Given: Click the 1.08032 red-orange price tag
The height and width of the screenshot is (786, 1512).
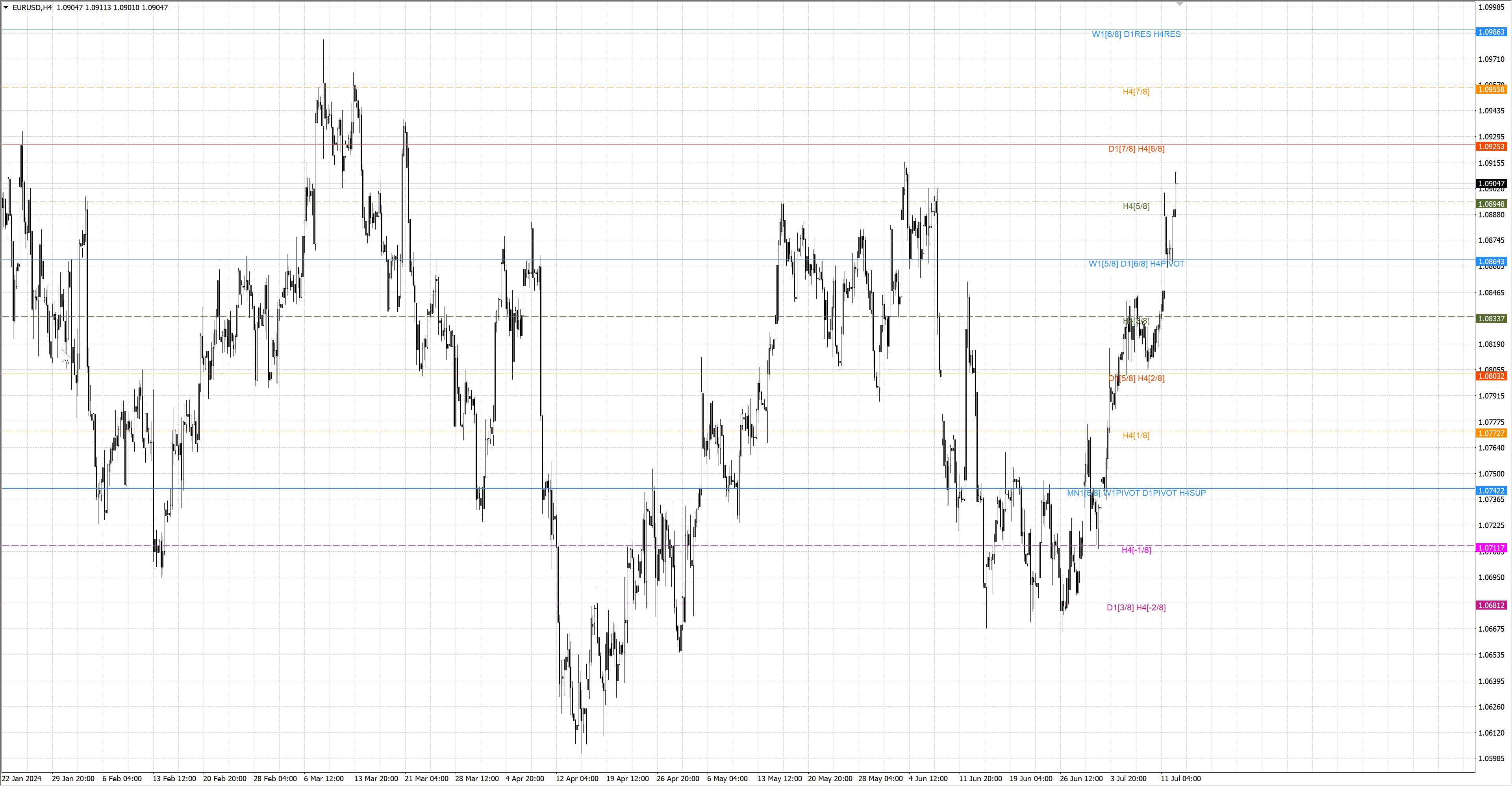Looking at the screenshot, I should [1491, 376].
